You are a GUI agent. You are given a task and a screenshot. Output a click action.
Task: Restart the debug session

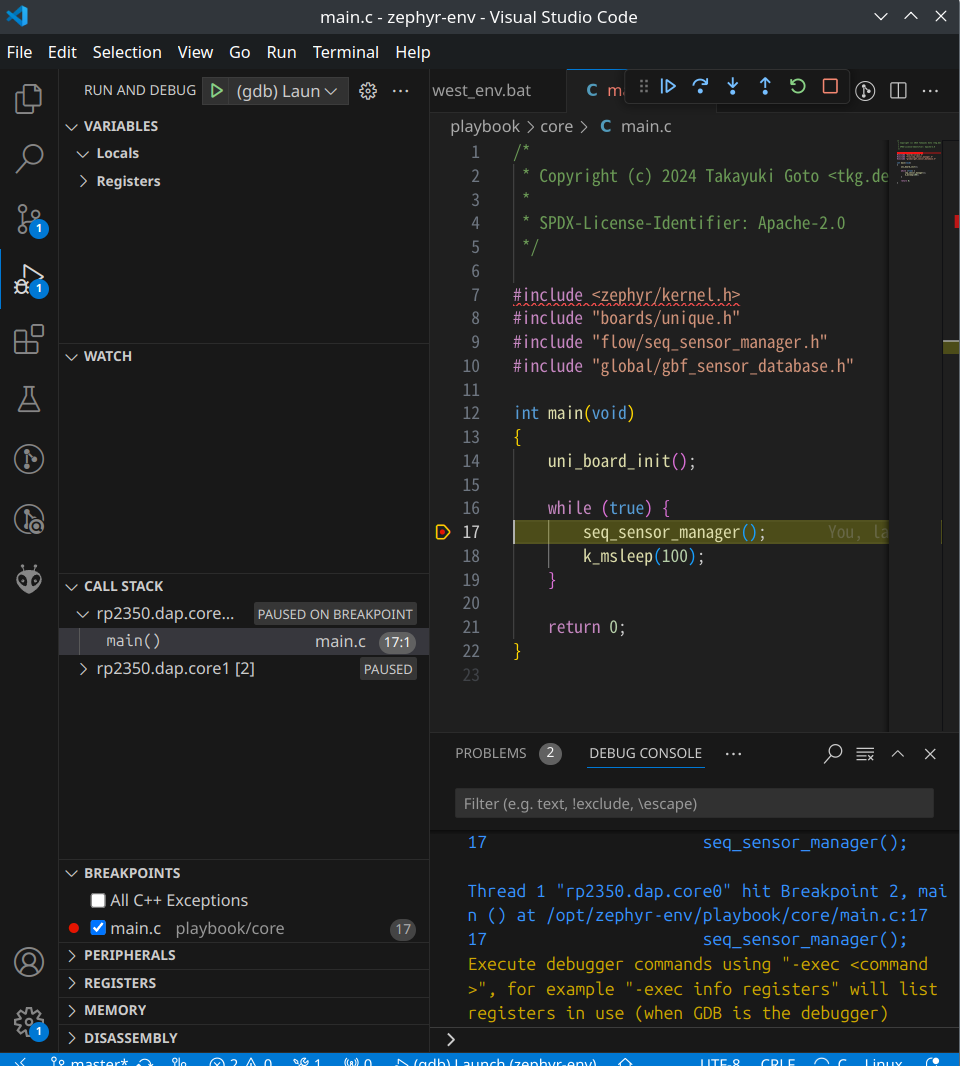797,87
